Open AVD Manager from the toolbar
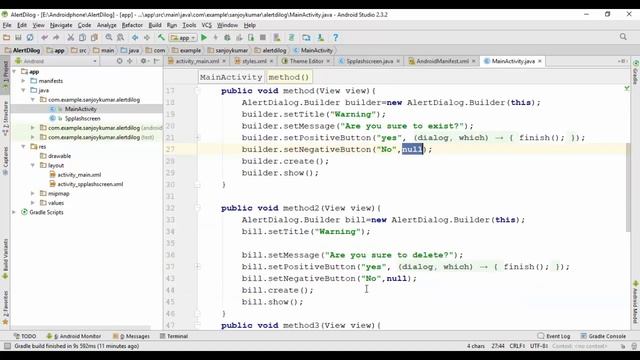The image size is (640, 360). point(277,38)
